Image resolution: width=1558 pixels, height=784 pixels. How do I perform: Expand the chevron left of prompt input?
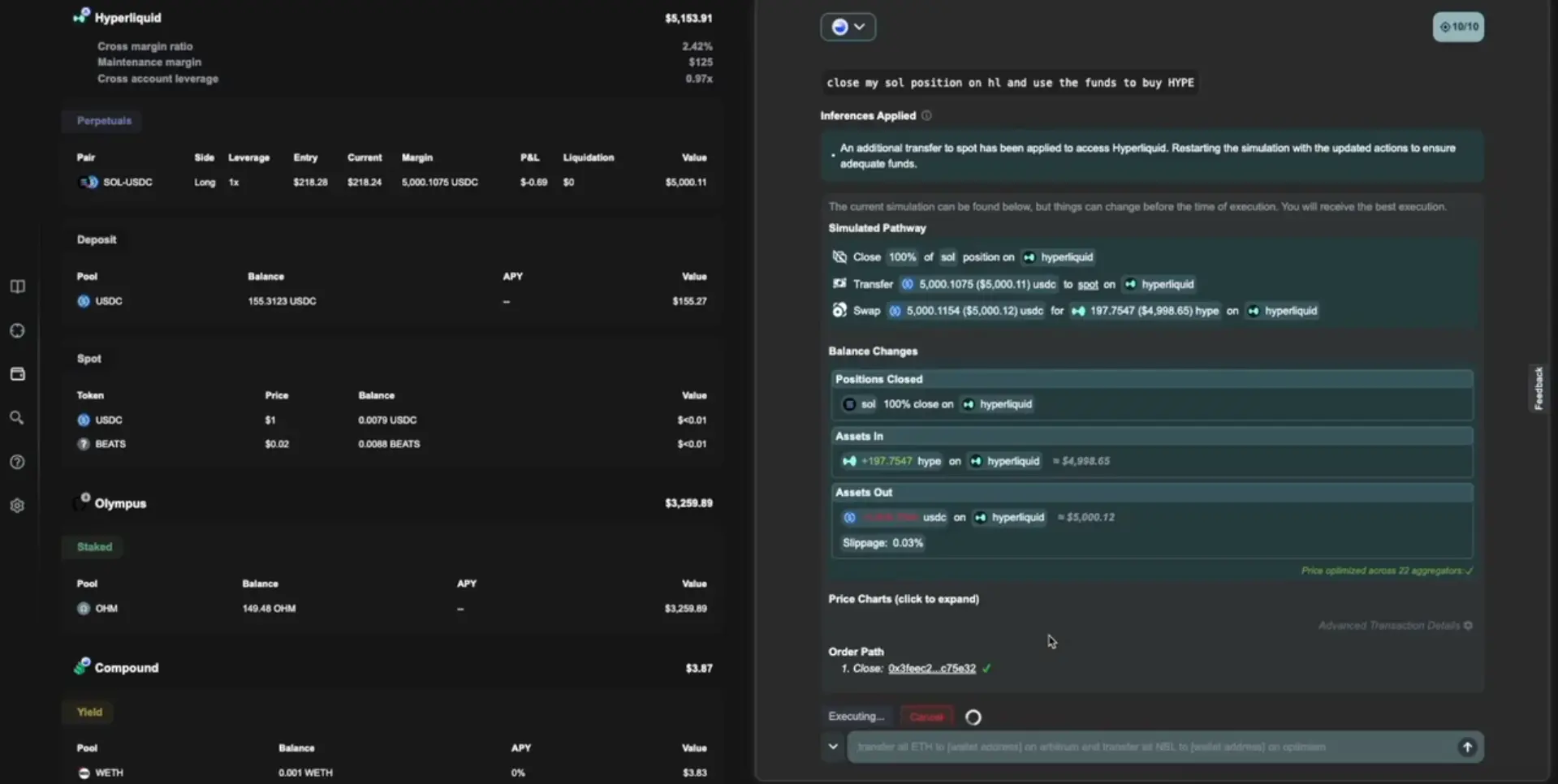point(832,747)
